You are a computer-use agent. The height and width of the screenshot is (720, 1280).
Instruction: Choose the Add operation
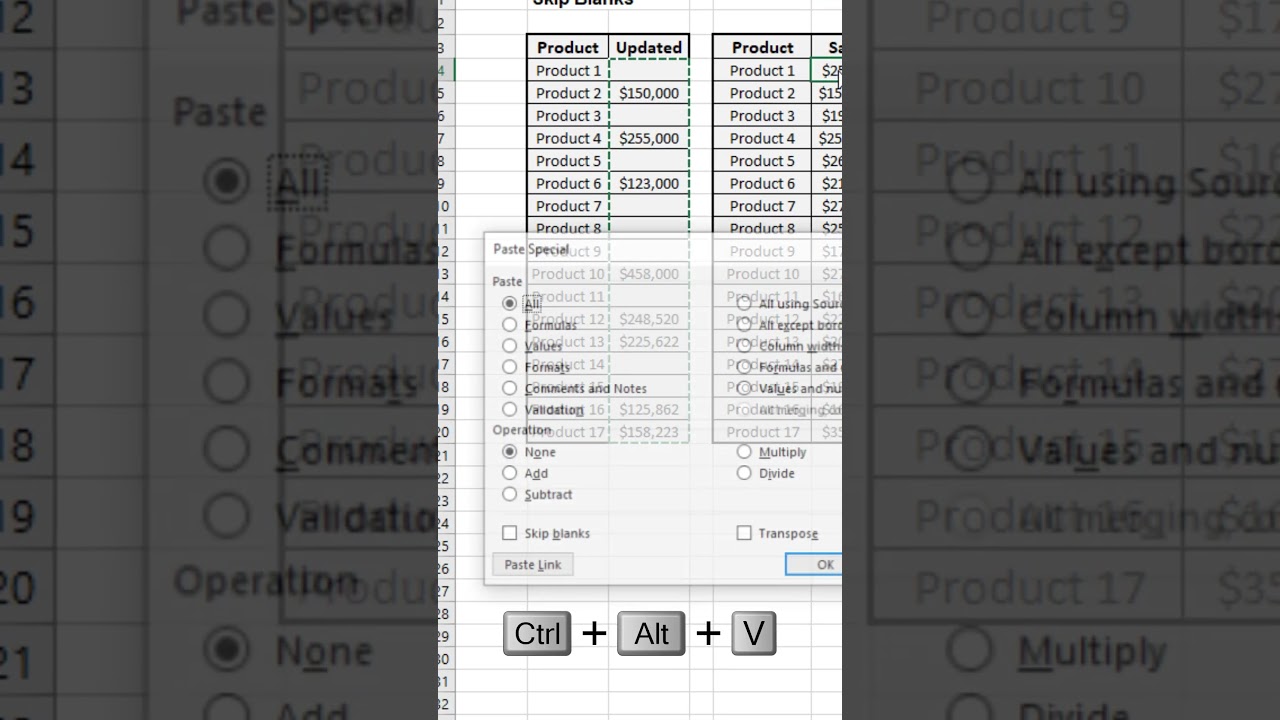[x=510, y=473]
